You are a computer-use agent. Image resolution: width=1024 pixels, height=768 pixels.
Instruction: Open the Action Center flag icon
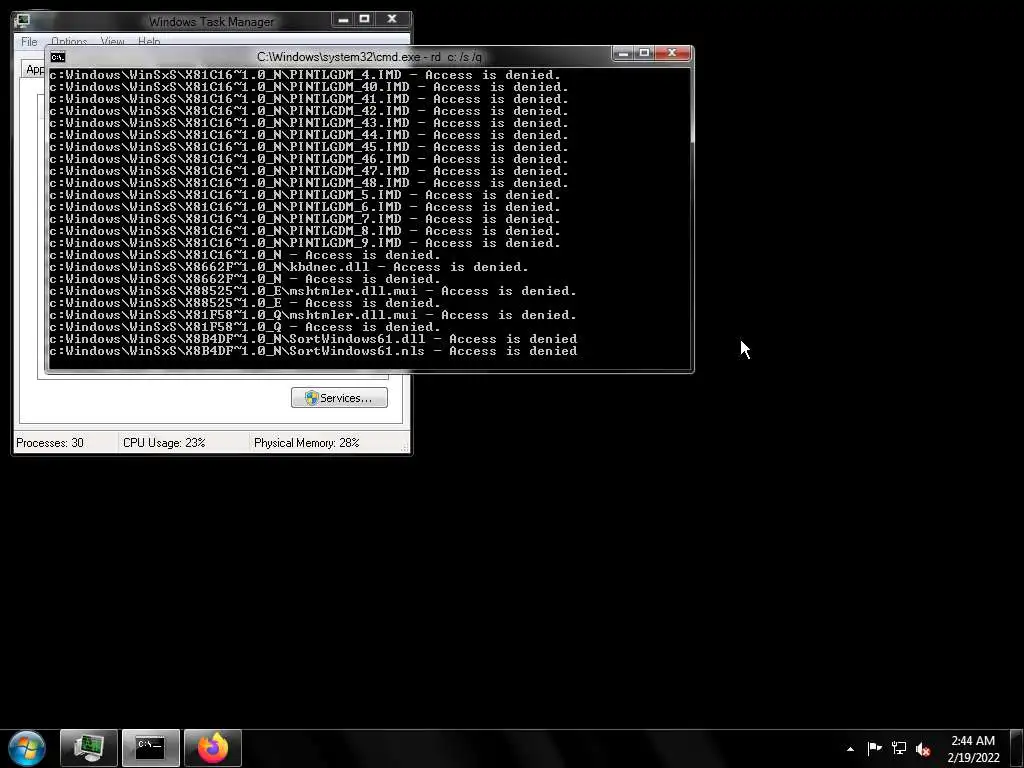tap(874, 748)
